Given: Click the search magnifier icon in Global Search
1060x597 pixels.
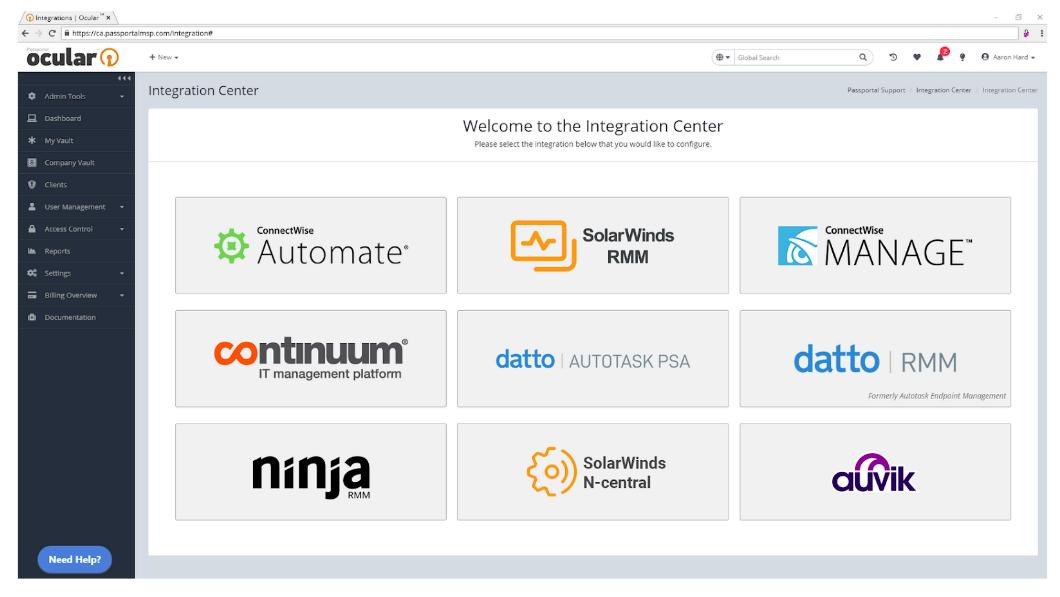Looking at the screenshot, I should click(863, 57).
